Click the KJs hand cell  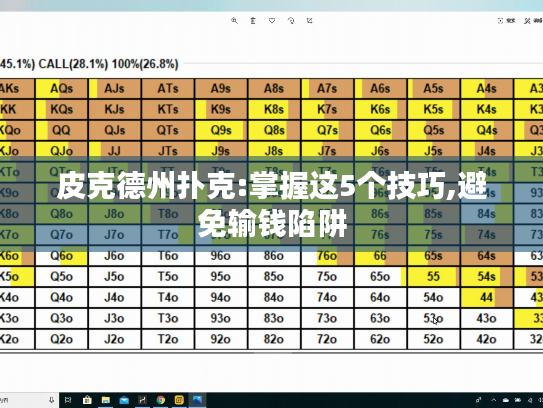(115, 109)
